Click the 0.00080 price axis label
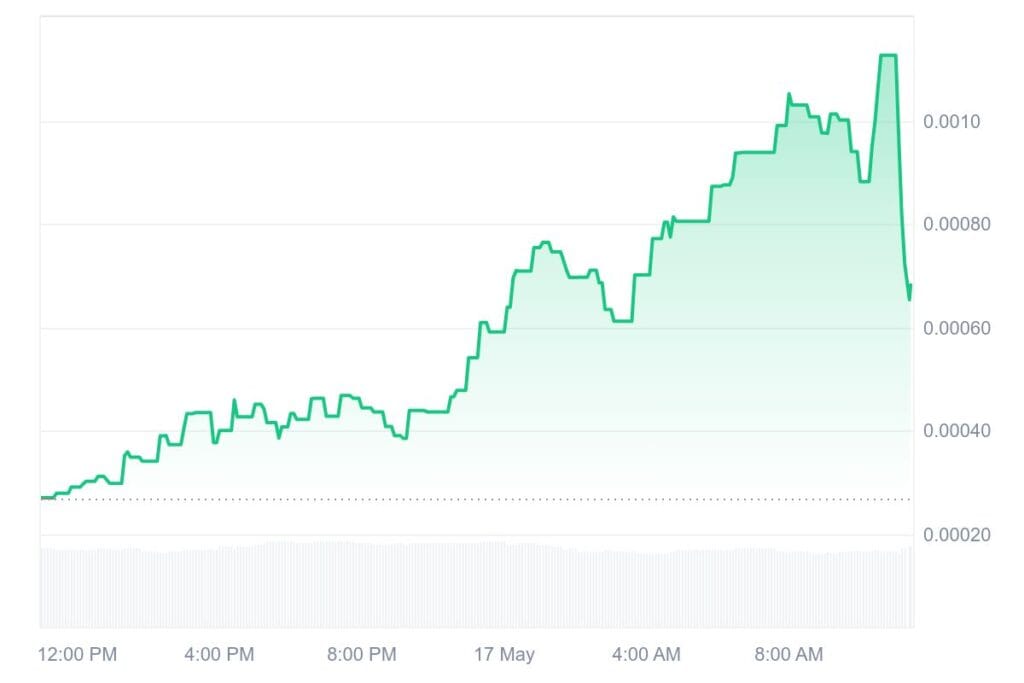Image resolution: width=1024 pixels, height=683 pixels. 957,224
